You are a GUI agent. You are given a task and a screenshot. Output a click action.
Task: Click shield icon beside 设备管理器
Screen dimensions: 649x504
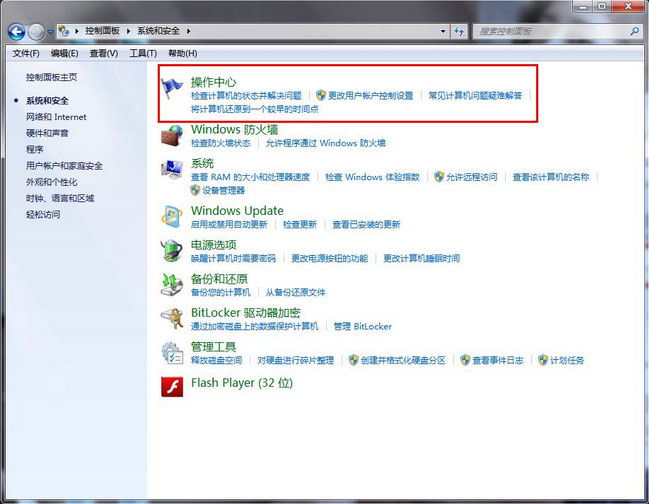[195, 190]
